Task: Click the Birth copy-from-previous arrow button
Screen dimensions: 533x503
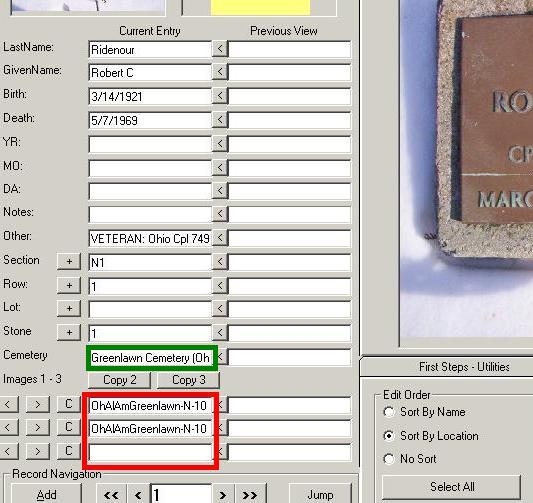Action: click(220, 96)
